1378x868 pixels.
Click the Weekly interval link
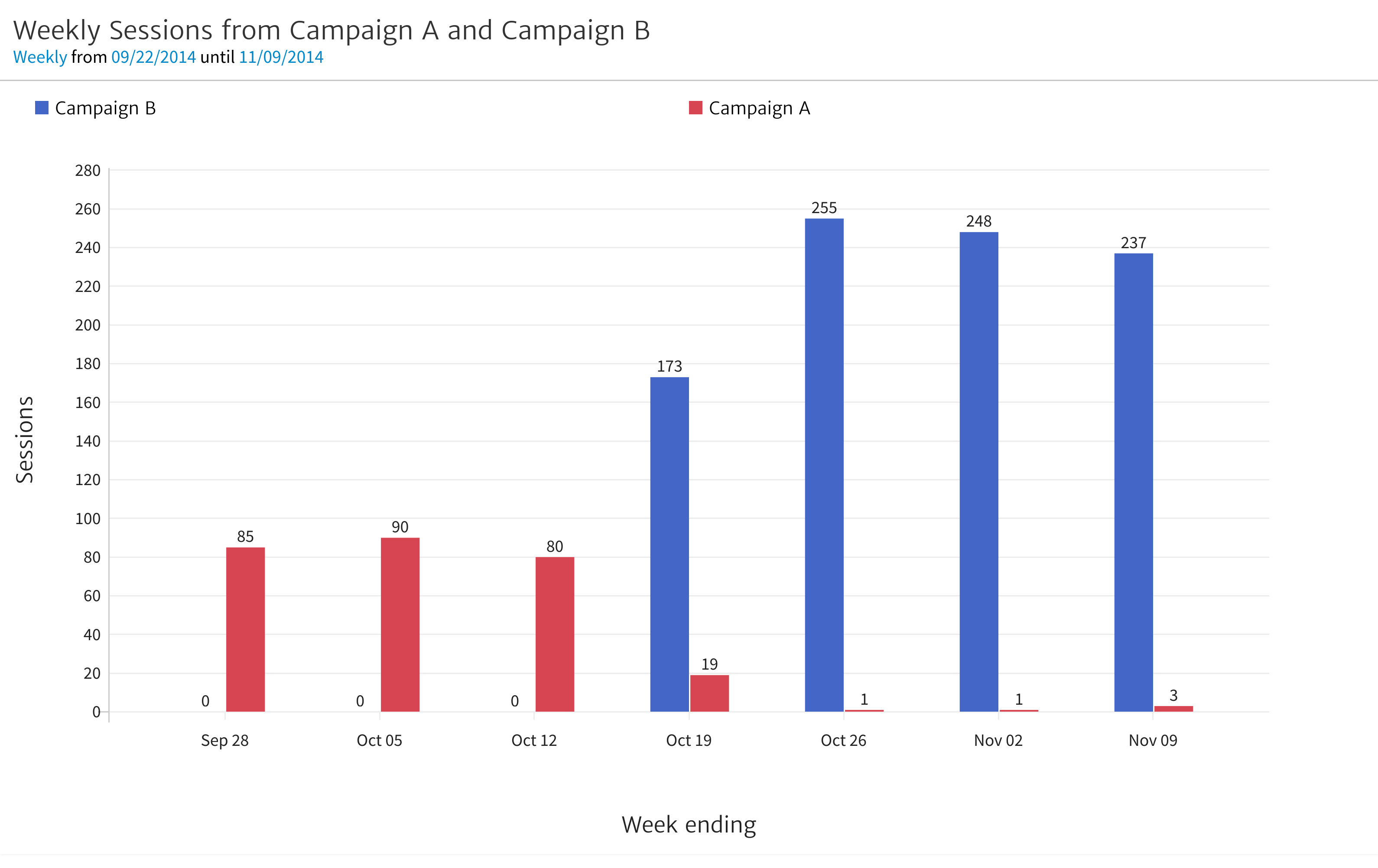tap(40, 57)
